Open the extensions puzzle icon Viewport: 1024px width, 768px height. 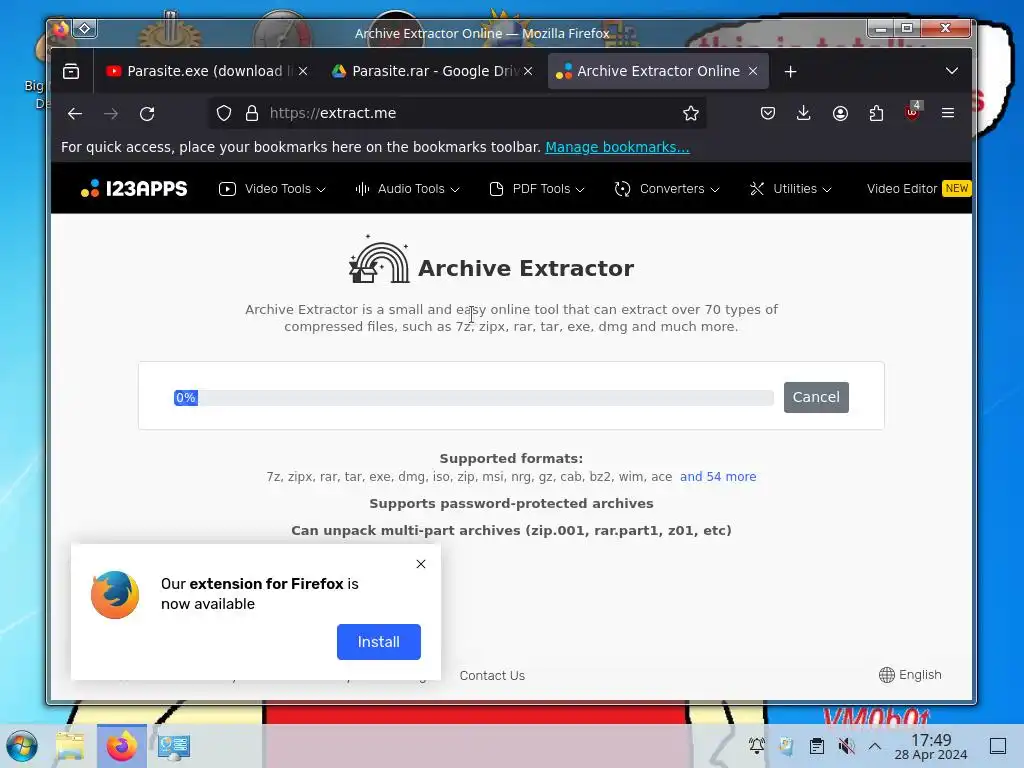(876, 114)
